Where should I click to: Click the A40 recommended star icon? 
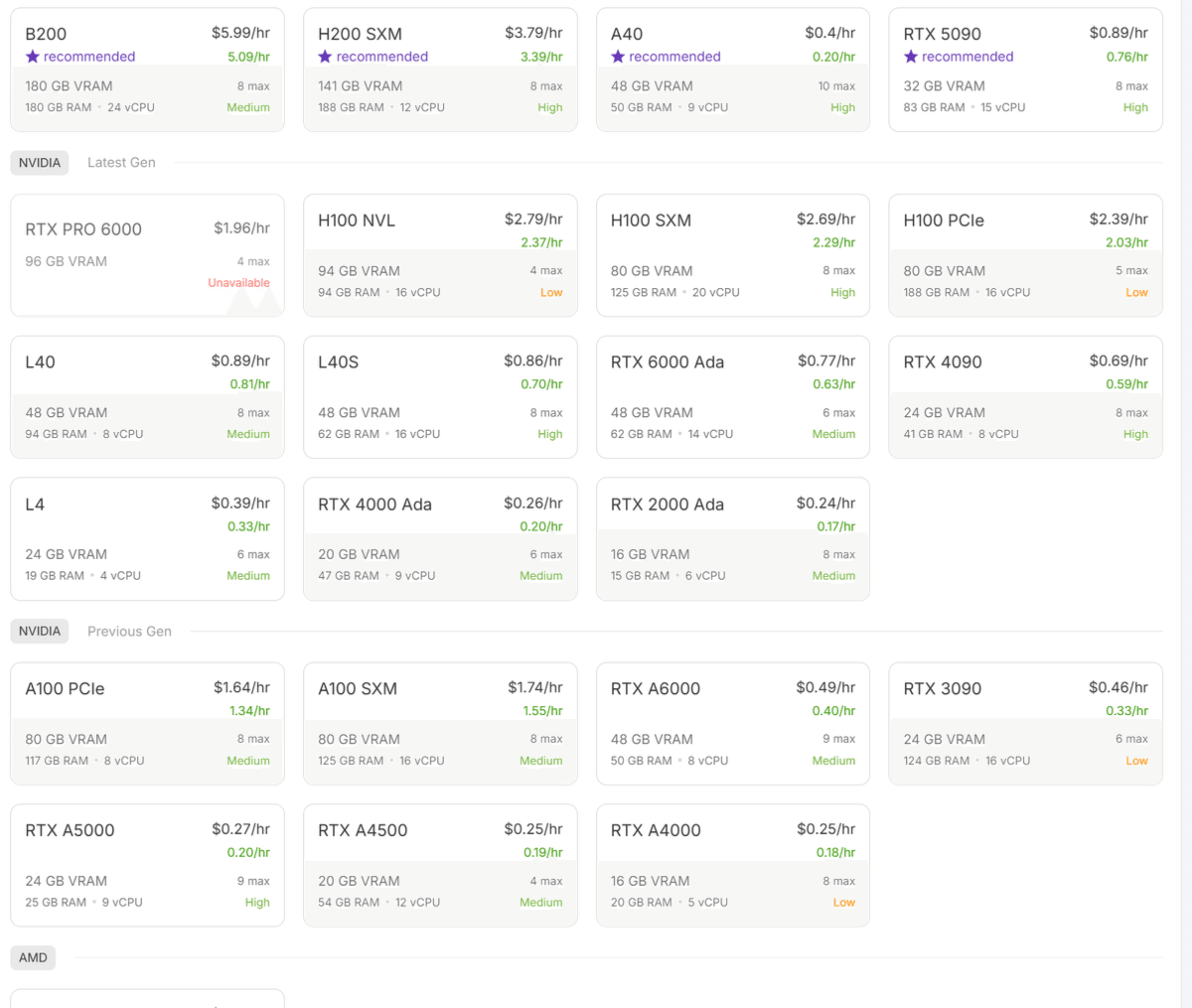coord(618,57)
